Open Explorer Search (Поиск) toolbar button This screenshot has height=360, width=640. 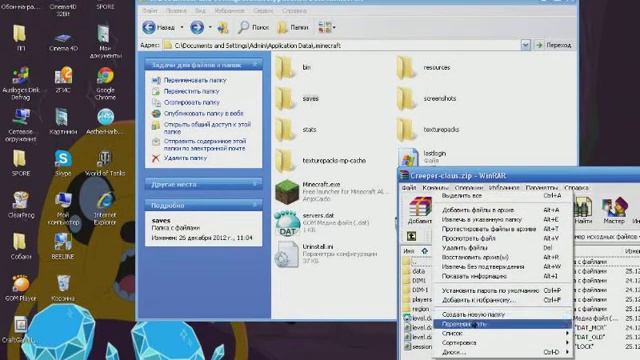pos(253,27)
